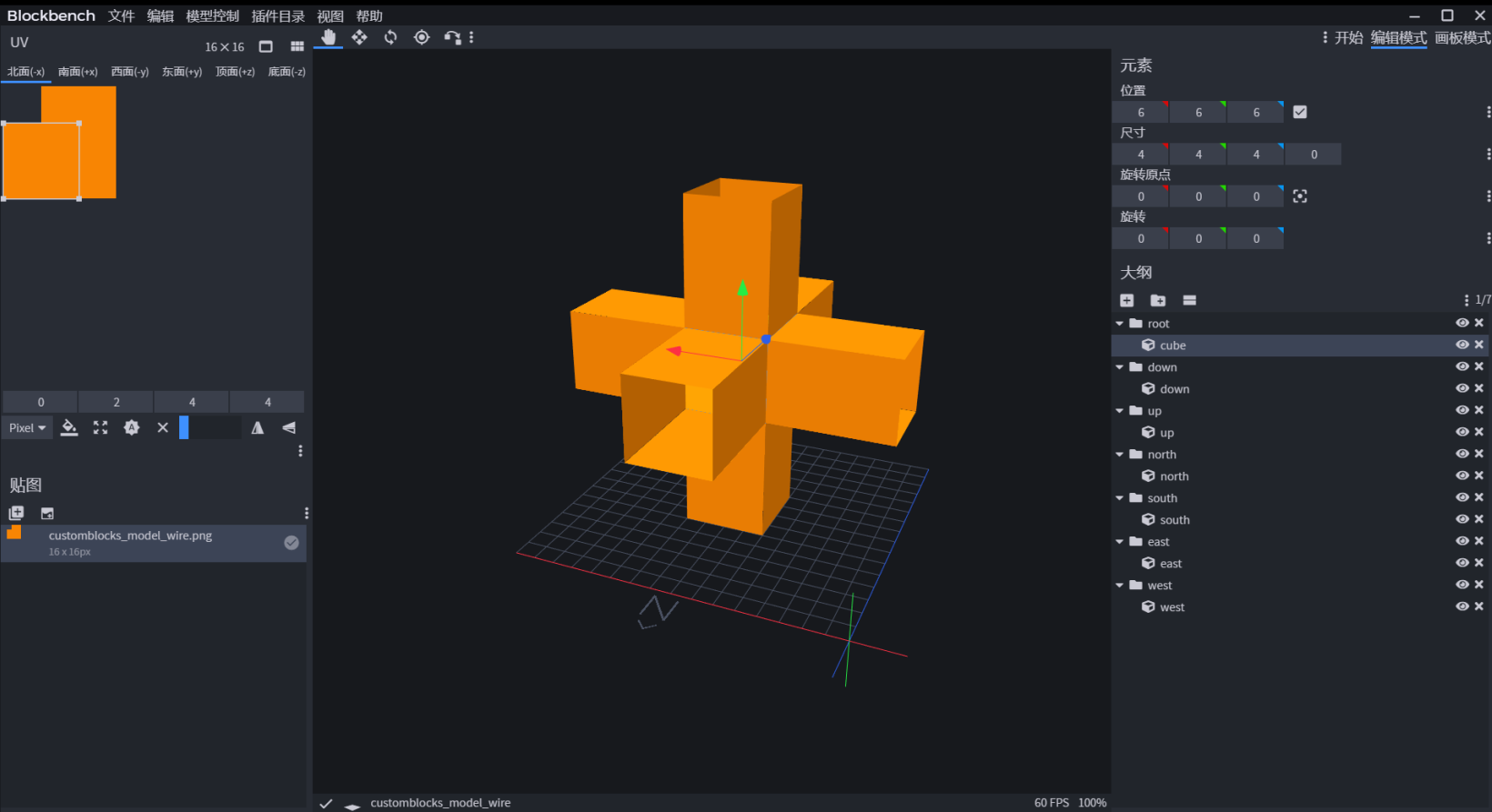Select the Pivot tool in toolbar
Screen dimensions: 1492x812
pos(421,37)
